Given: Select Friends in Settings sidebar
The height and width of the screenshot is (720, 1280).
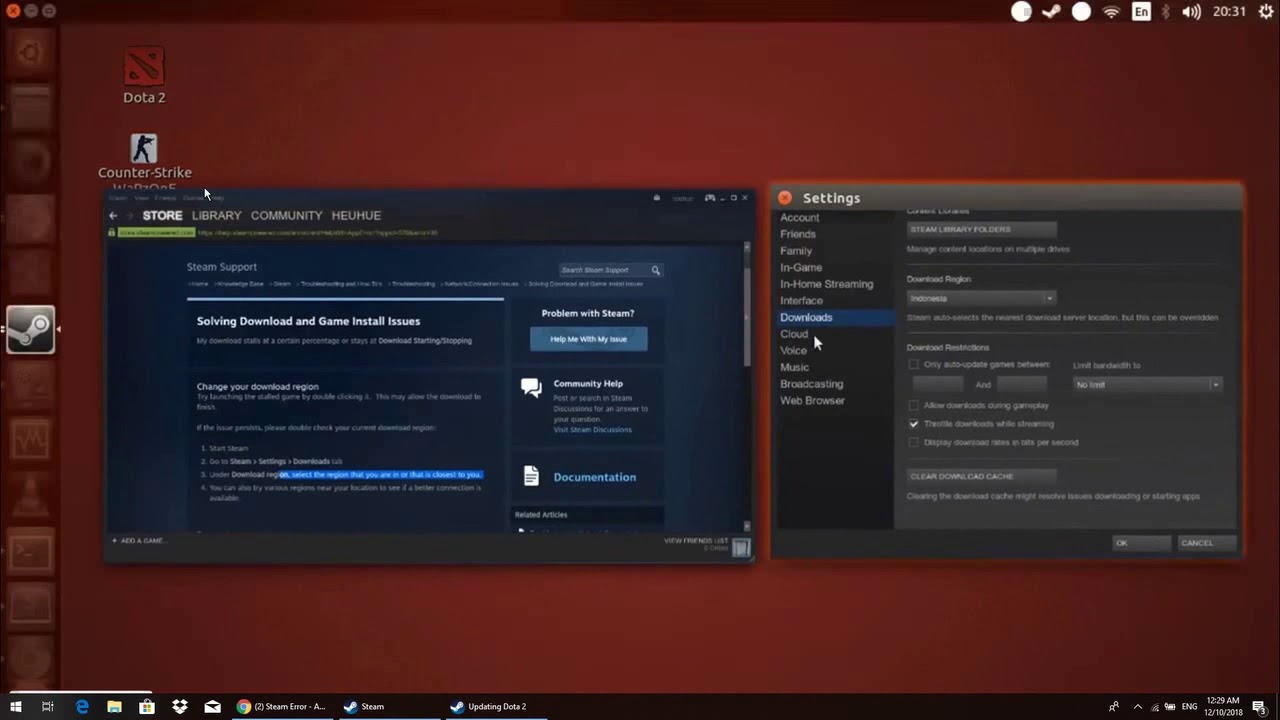Looking at the screenshot, I should (798, 234).
